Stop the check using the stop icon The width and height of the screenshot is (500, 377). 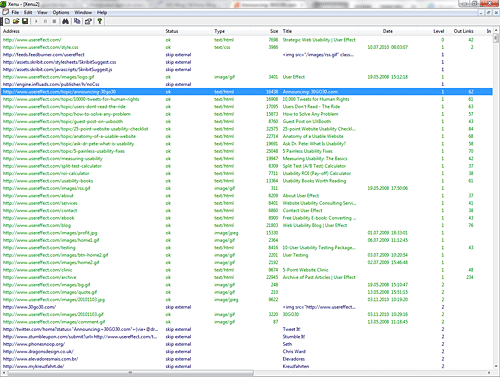click(54, 21)
